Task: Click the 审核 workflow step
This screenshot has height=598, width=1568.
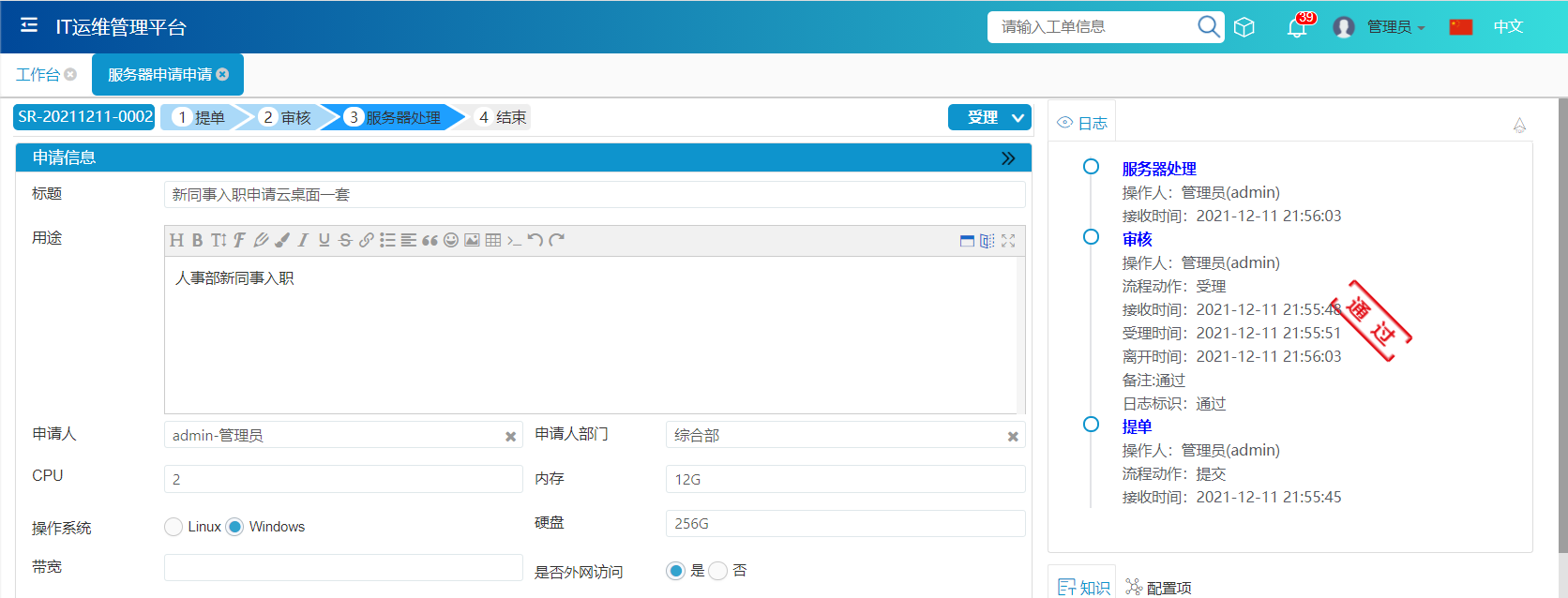Action: click(286, 117)
